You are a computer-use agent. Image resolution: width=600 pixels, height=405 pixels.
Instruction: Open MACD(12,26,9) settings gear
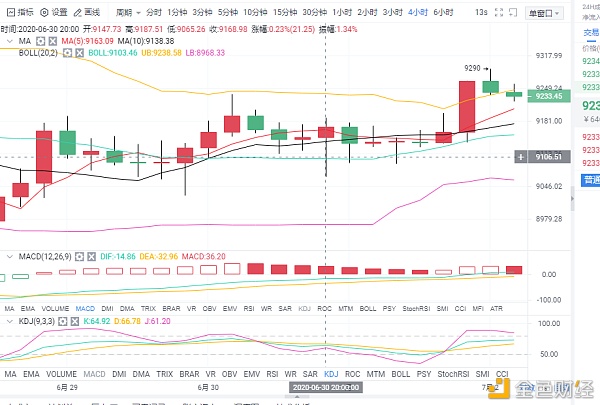coord(79,256)
